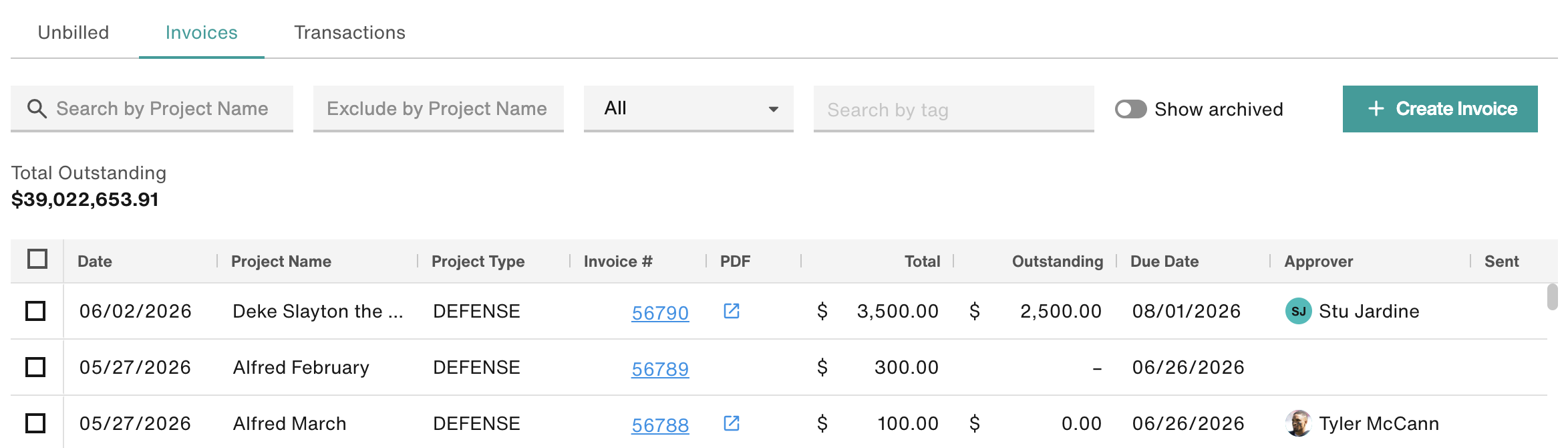Click Stu Jardine's SJ avatar
The width and height of the screenshot is (1568, 448).
1298,311
